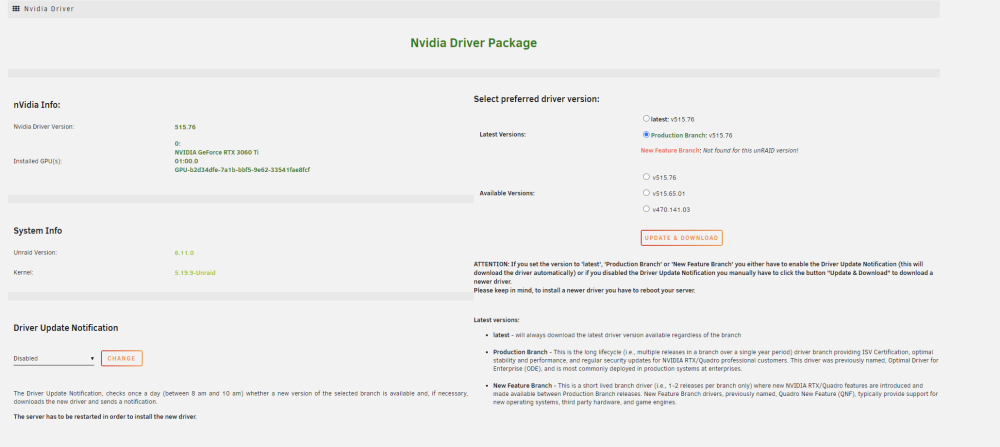Choose available version v470.141.03
The width and height of the screenshot is (1000, 447).
pos(646,209)
